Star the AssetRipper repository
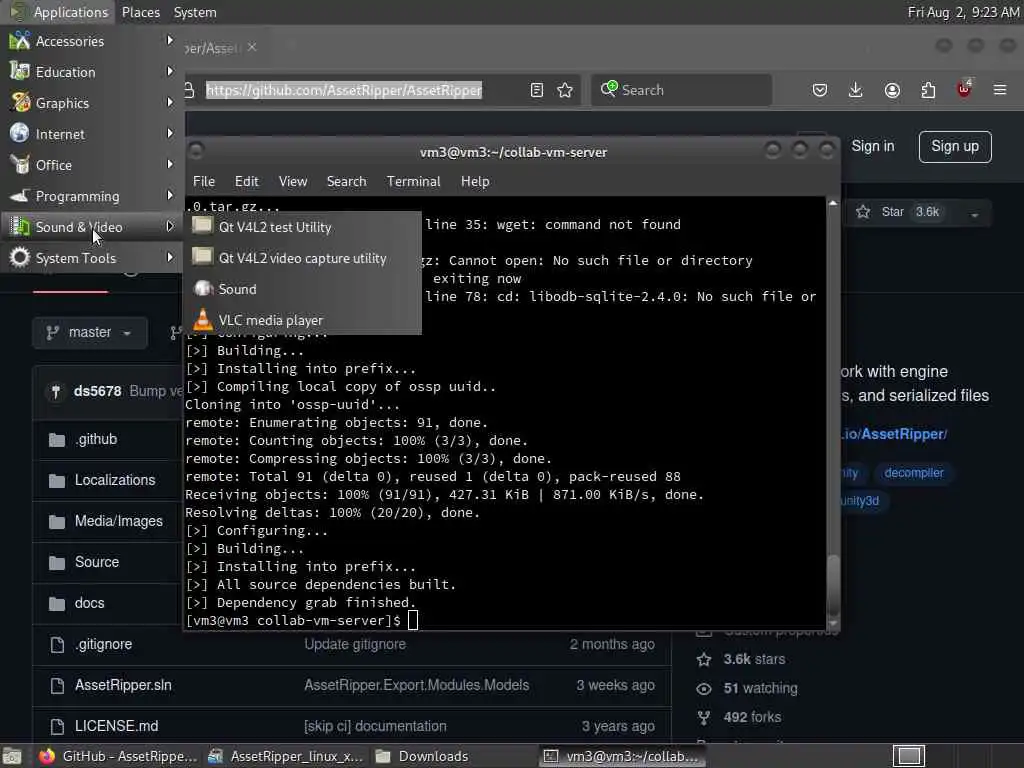Screen dimensions: 1024x768 898,212
